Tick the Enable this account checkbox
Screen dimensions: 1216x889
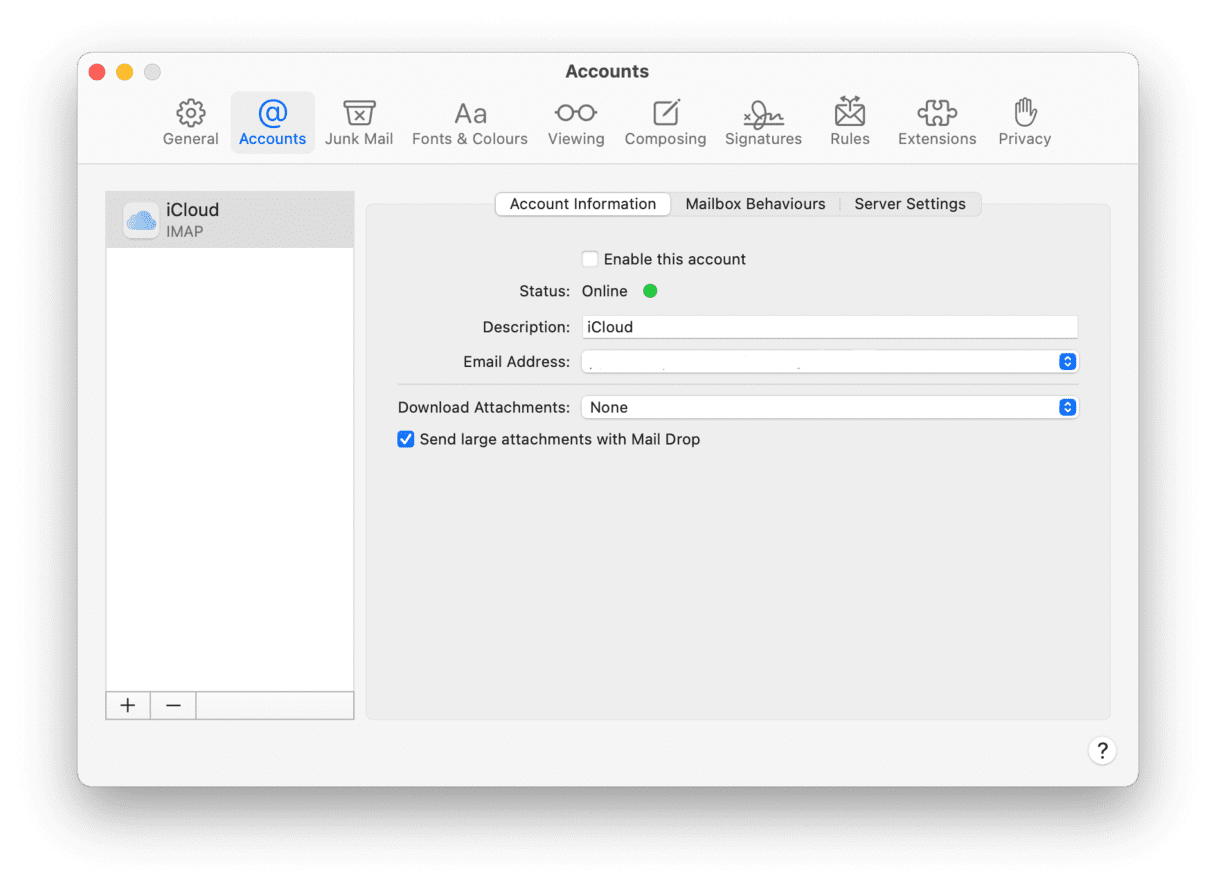591,259
